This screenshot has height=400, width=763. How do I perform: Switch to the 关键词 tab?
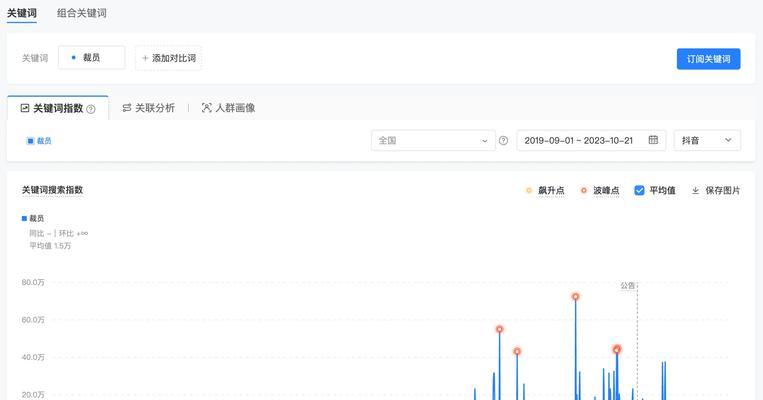click(x=22, y=13)
